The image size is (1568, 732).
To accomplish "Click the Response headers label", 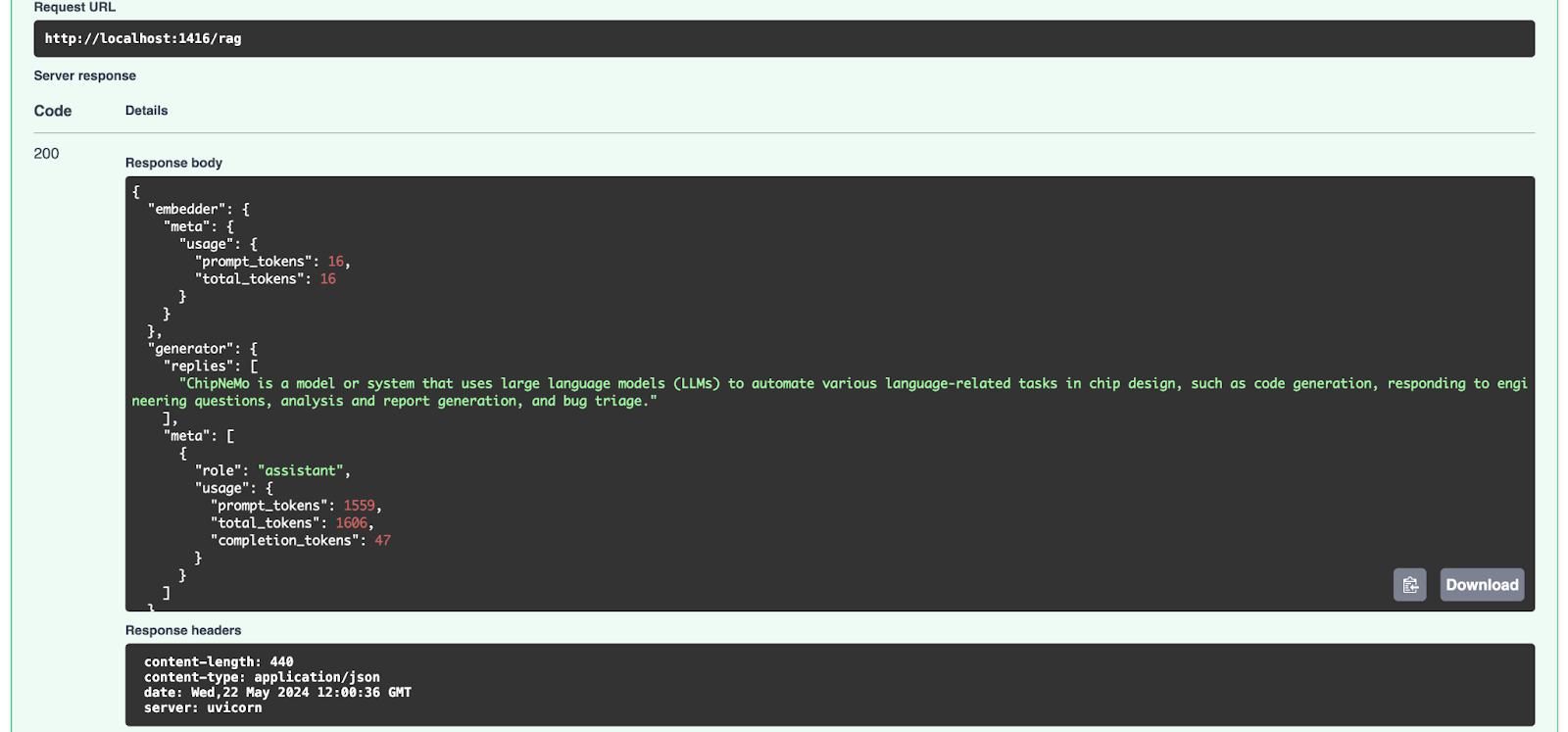I will click(183, 630).
